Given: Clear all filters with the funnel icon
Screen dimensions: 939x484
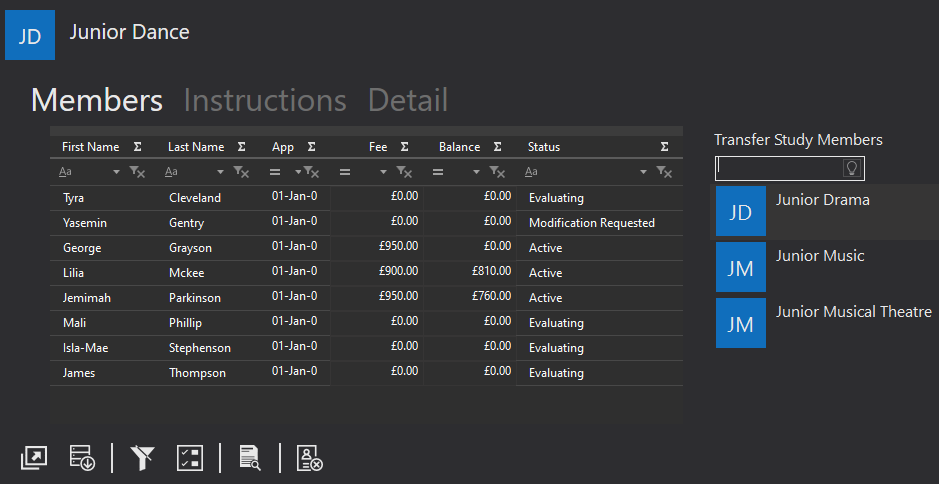Looking at the screenshot, I should click(x=143, y=458).
